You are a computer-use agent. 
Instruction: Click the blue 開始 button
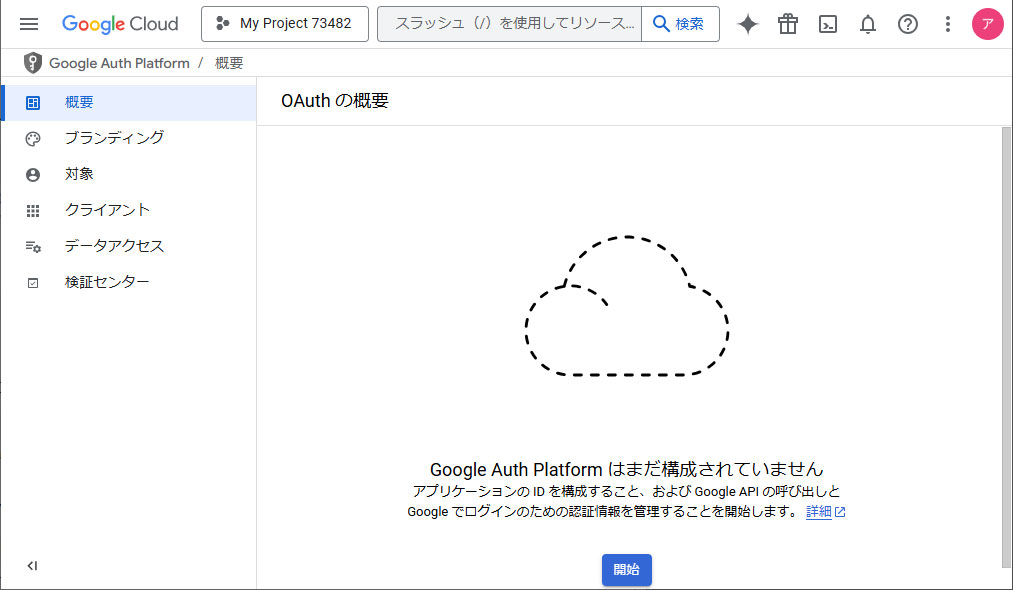coord(627,569)
